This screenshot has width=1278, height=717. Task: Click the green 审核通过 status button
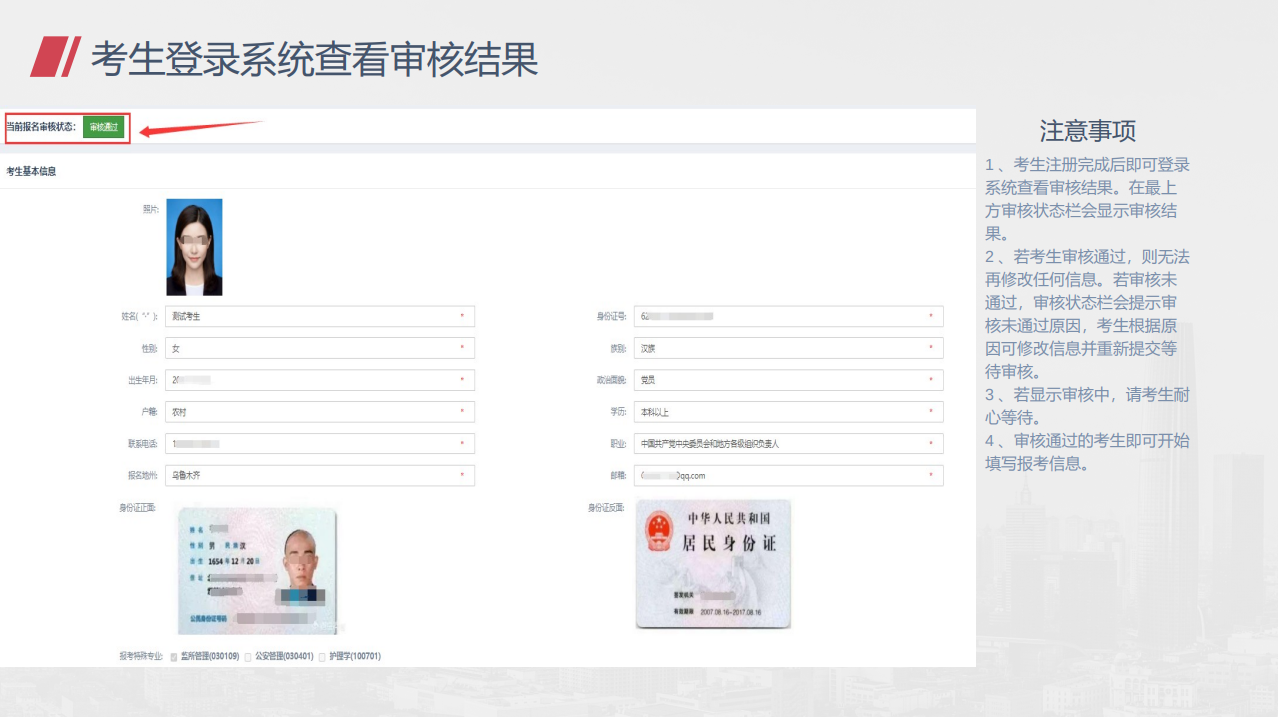[103, 127]
